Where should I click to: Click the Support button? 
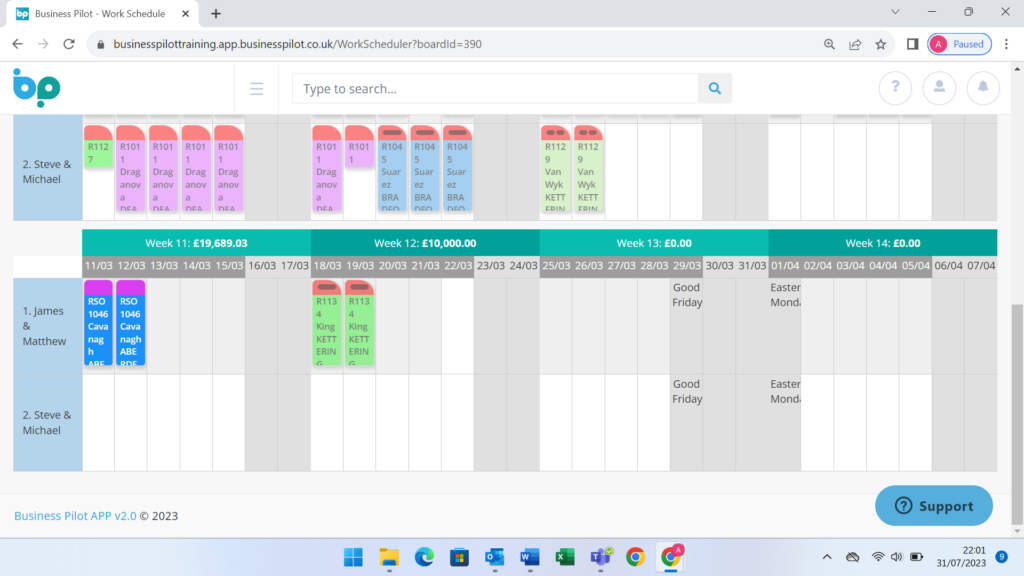pos(933,505)
